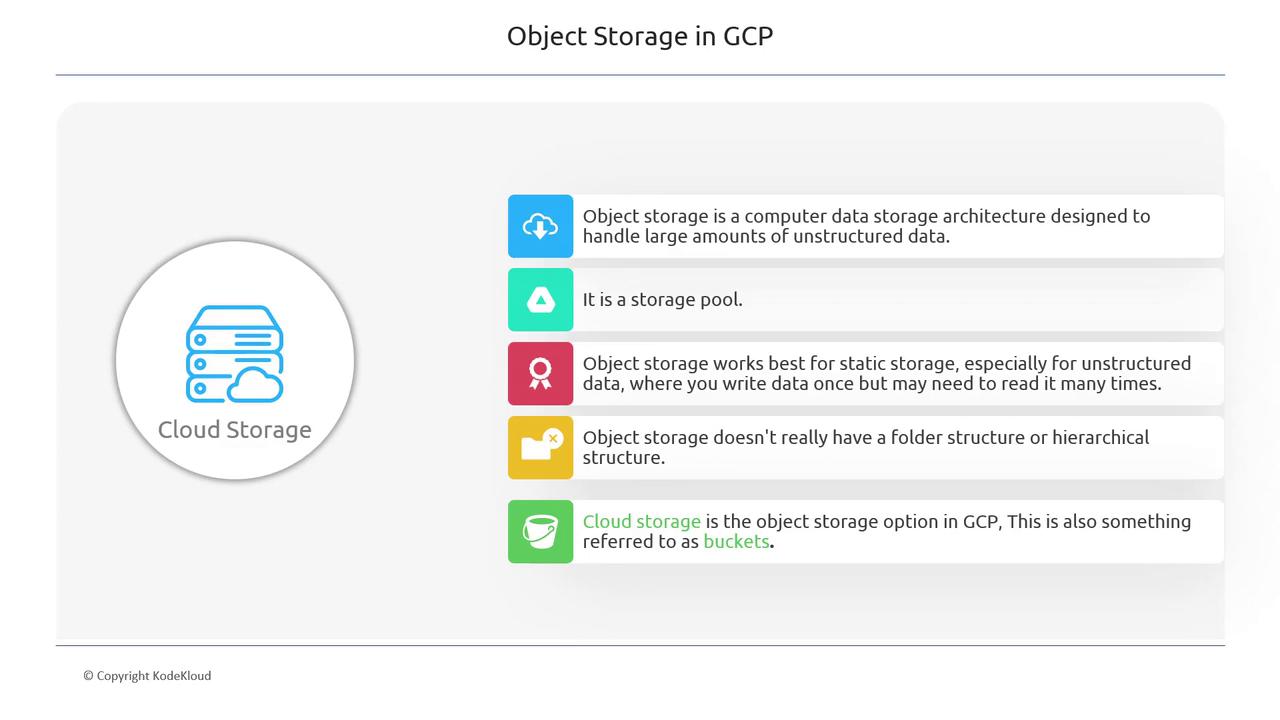Screen dimensions: 1280x720
Task: Click the yellow folder icon
Action: (x=538, y=448)
